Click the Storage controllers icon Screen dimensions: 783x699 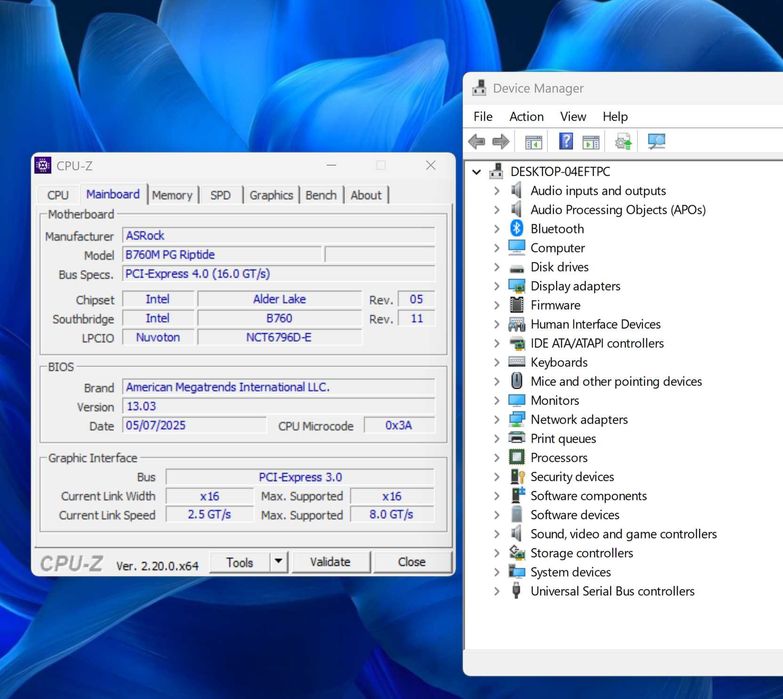pyautogui.click(x=516, y=553)
